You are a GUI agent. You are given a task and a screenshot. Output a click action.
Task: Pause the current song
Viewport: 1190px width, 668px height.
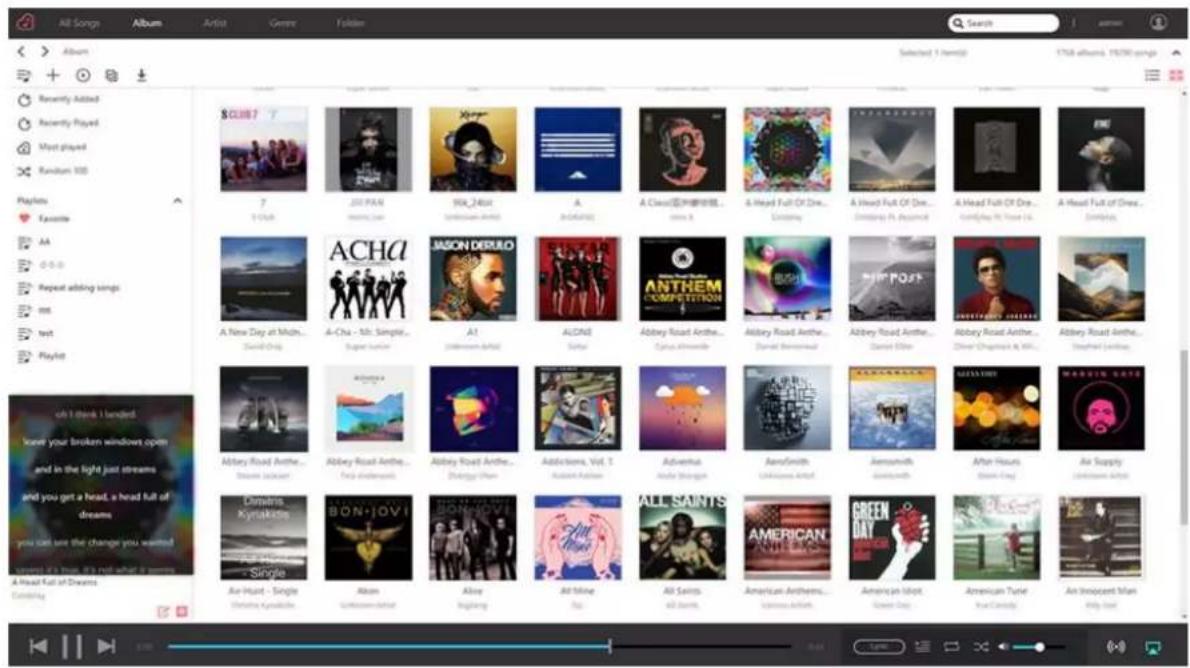(72, 647)
